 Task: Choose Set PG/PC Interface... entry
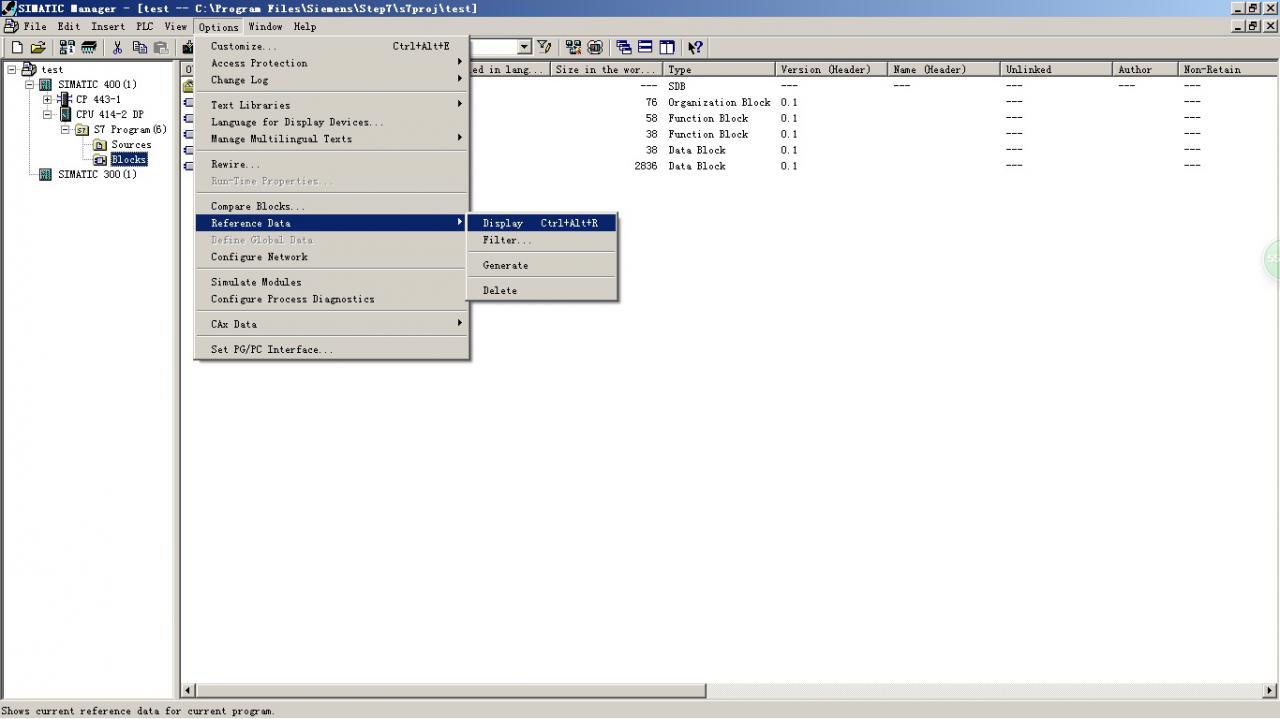click(x=332, y=350)
